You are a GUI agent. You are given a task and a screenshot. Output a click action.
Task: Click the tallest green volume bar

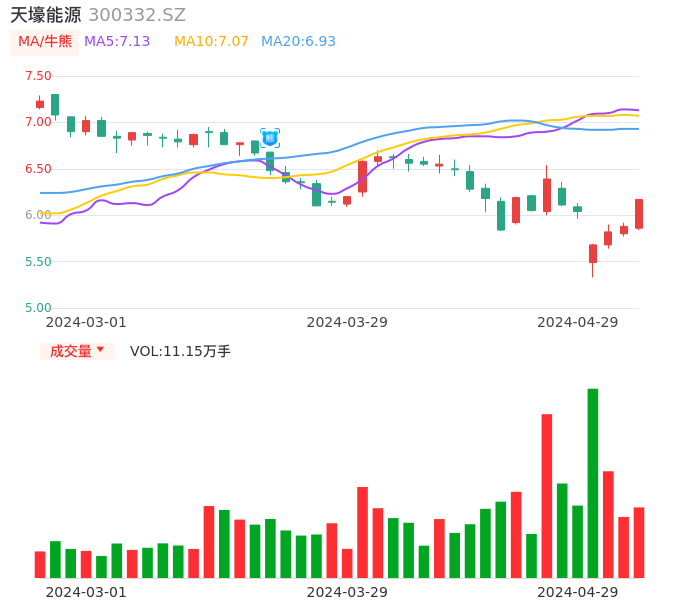593,483
